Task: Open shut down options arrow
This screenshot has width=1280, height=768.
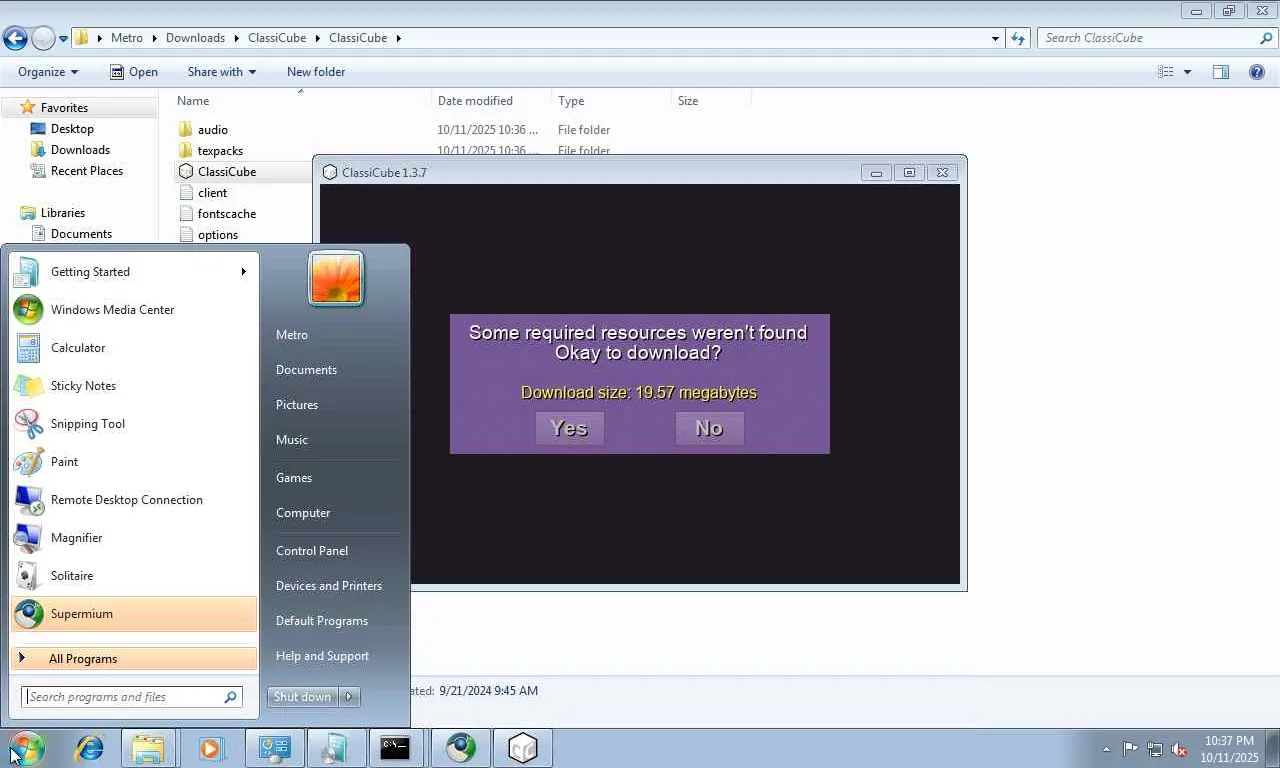Action: pyautogui.click(x=349, y=697)
